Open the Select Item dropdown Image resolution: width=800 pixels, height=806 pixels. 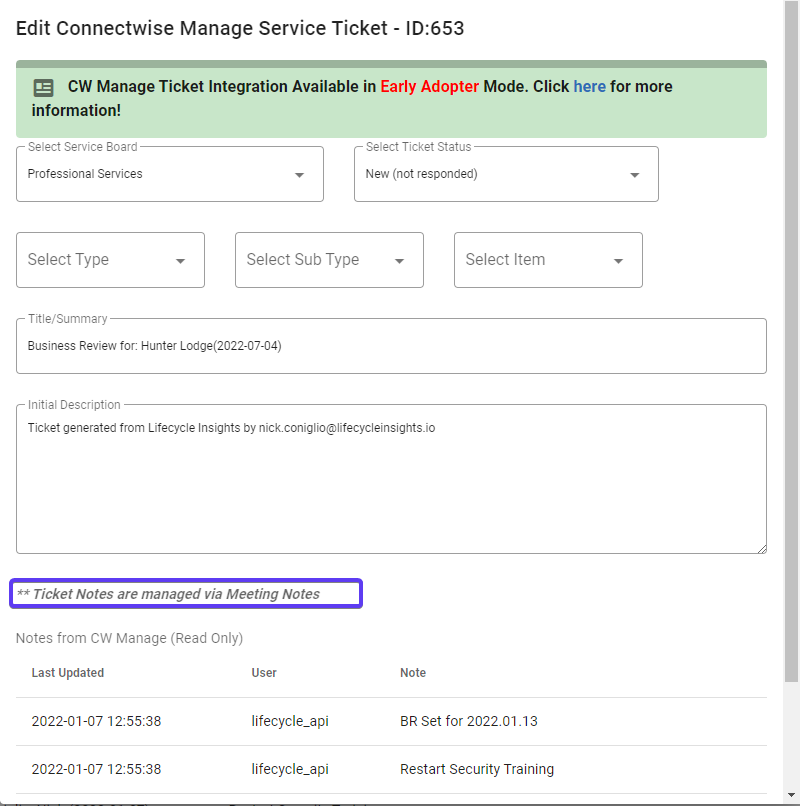[x=548, y=260]
